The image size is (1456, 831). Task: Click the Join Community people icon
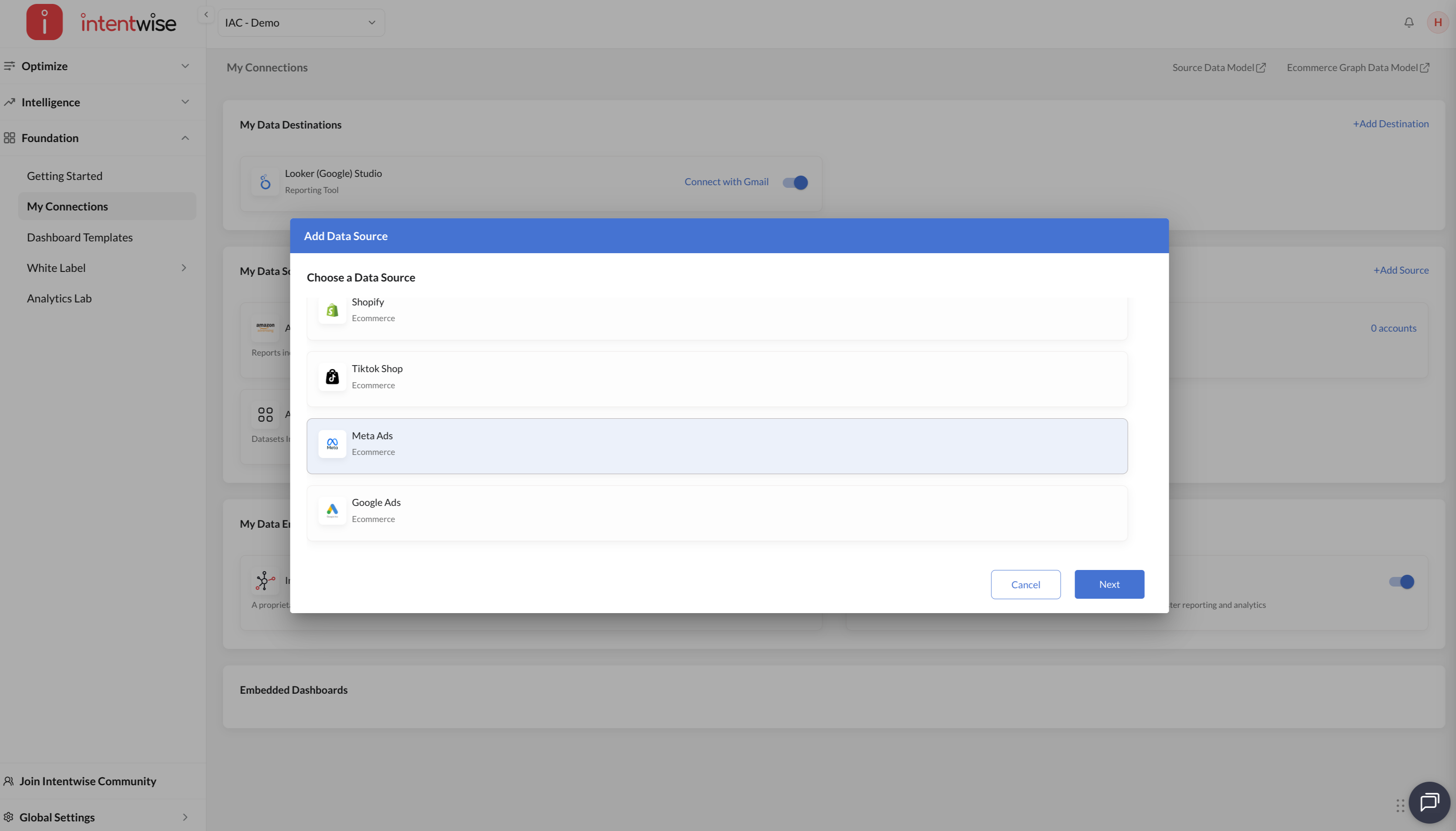pos(9,781)
